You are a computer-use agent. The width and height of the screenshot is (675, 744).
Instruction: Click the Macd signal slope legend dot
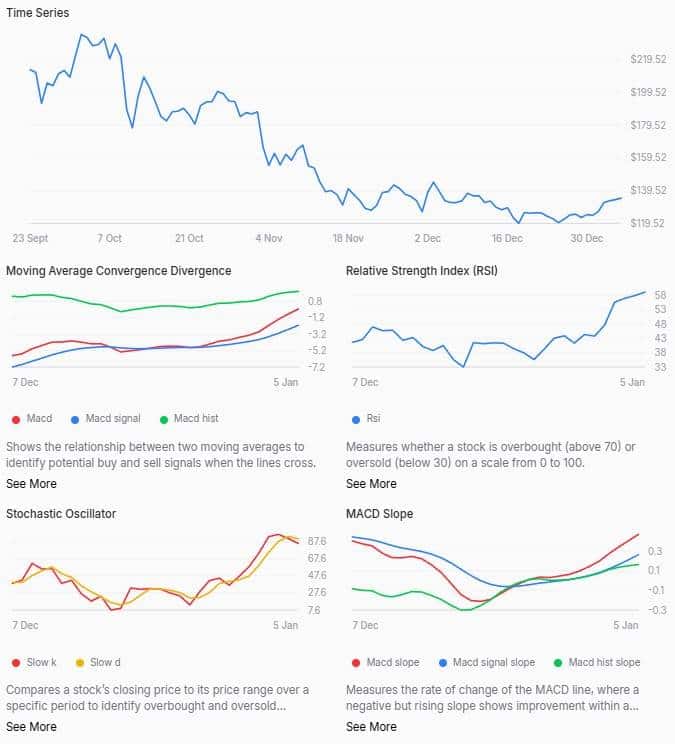[442, 662]
